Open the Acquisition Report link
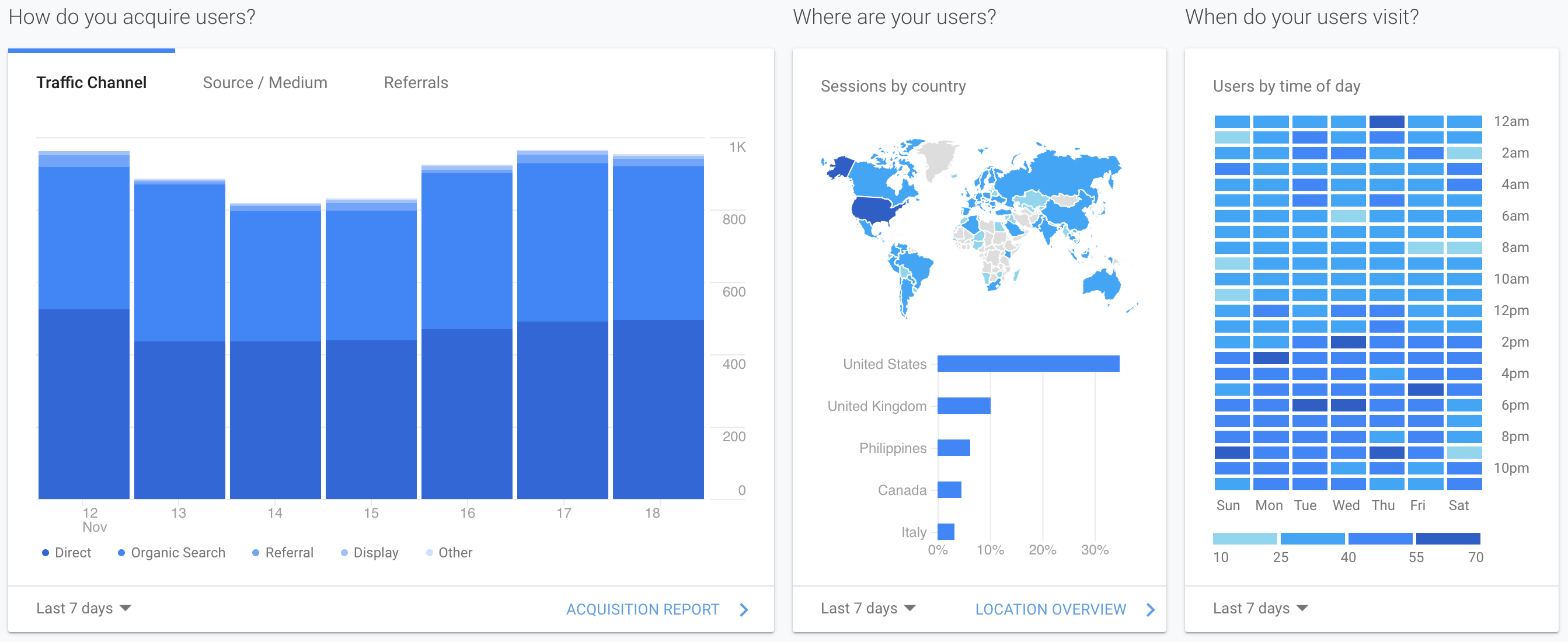Viewport: 1568px width, 642px height. tap(643, 609)
